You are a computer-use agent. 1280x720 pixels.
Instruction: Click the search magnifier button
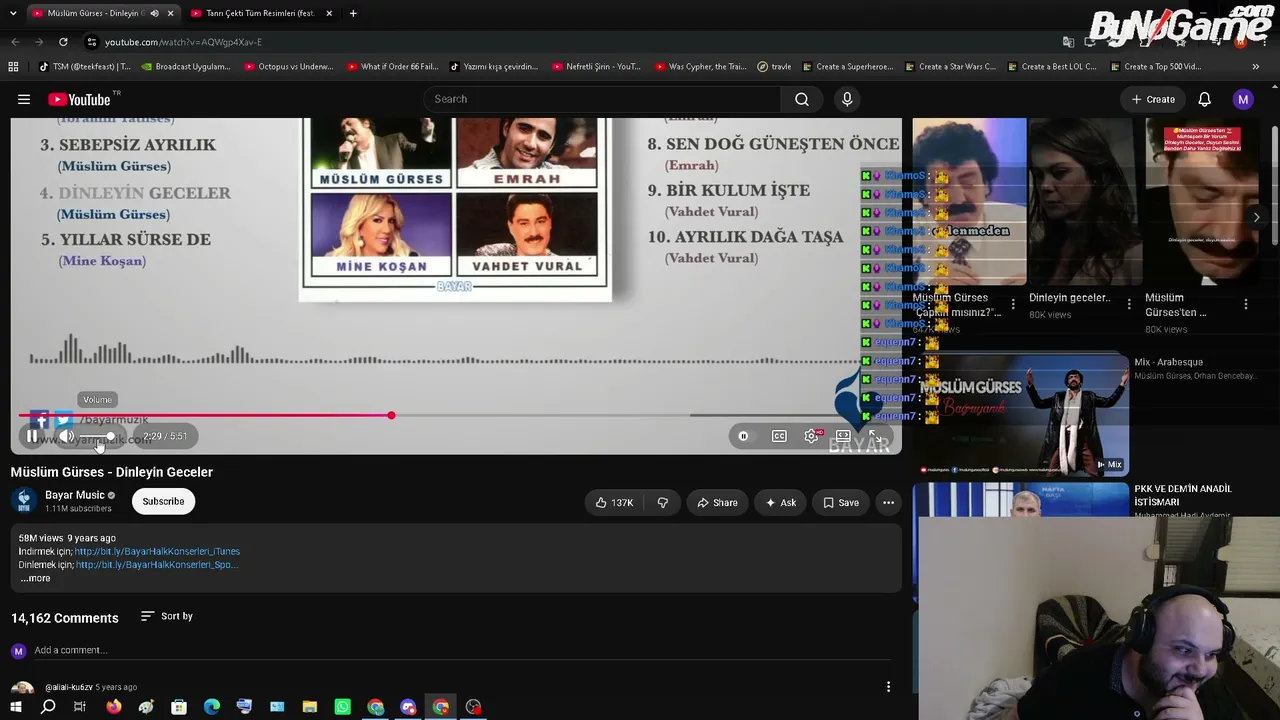pos(802,99)
